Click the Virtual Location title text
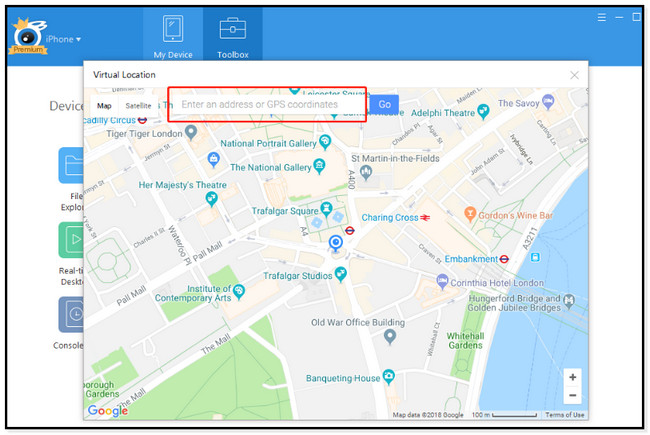The height and width of the screenshot is (435, 650). click(x=124, y=75)
